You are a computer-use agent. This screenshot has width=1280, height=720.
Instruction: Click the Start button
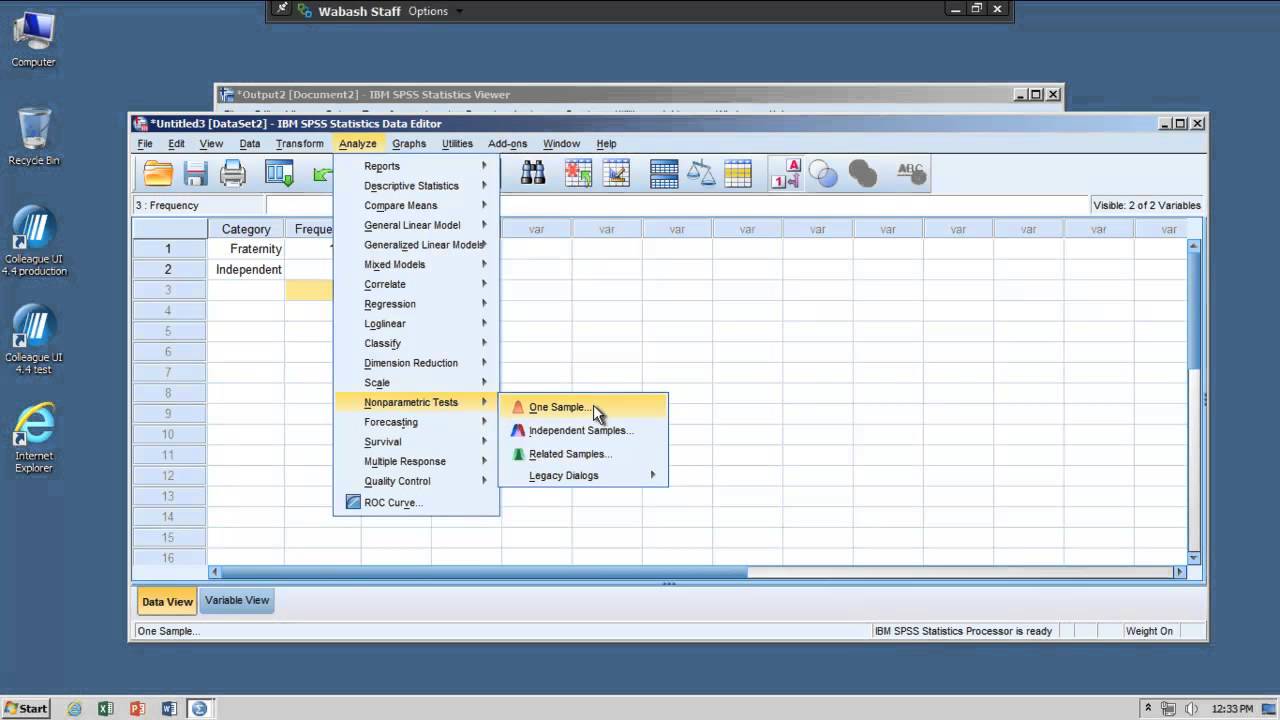tap(26, 709)
